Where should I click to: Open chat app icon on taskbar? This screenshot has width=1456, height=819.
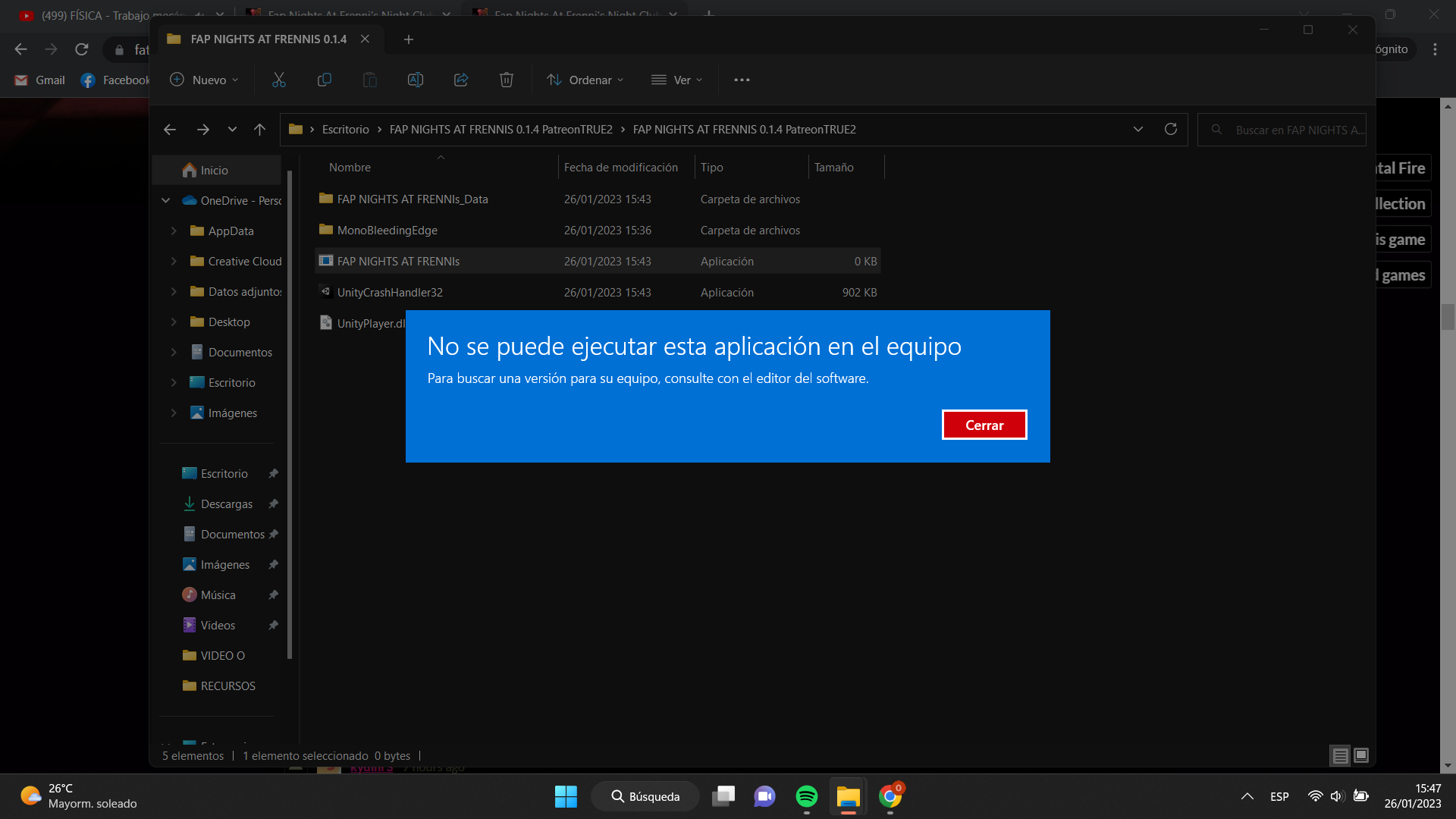tap(764, 796)
